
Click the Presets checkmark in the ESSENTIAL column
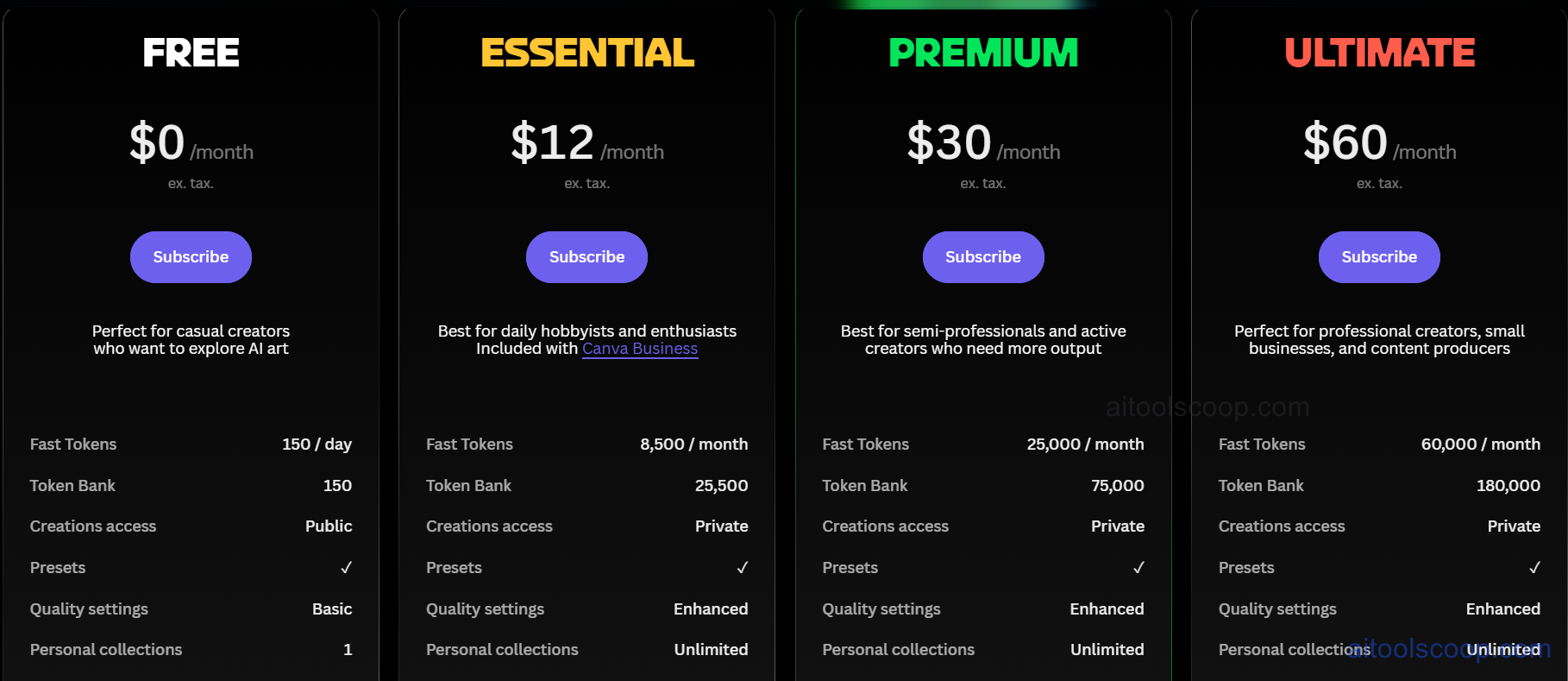pyautogui.click(x=742, y=567)
